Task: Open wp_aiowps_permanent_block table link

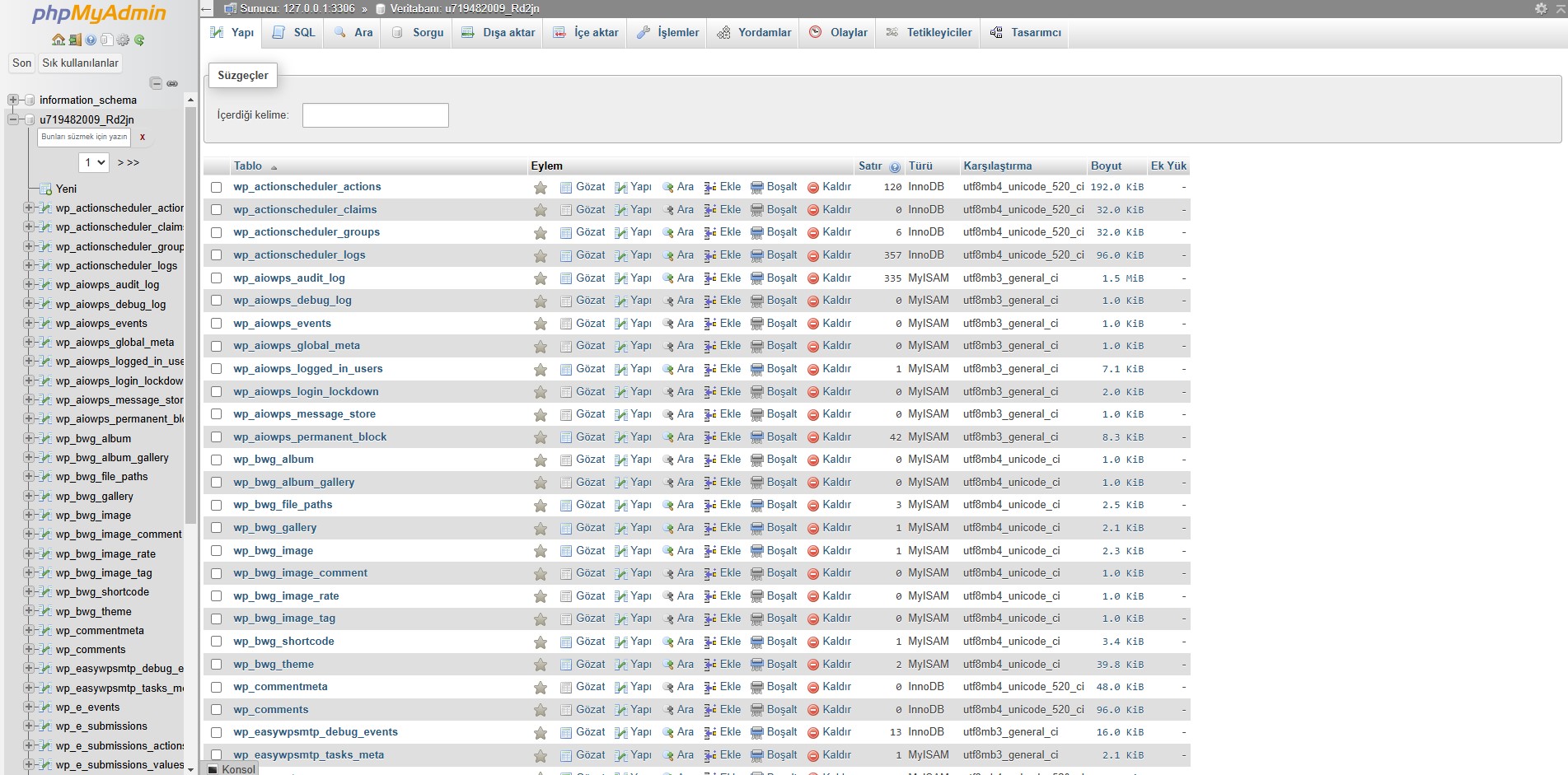Action: (310, 437)
